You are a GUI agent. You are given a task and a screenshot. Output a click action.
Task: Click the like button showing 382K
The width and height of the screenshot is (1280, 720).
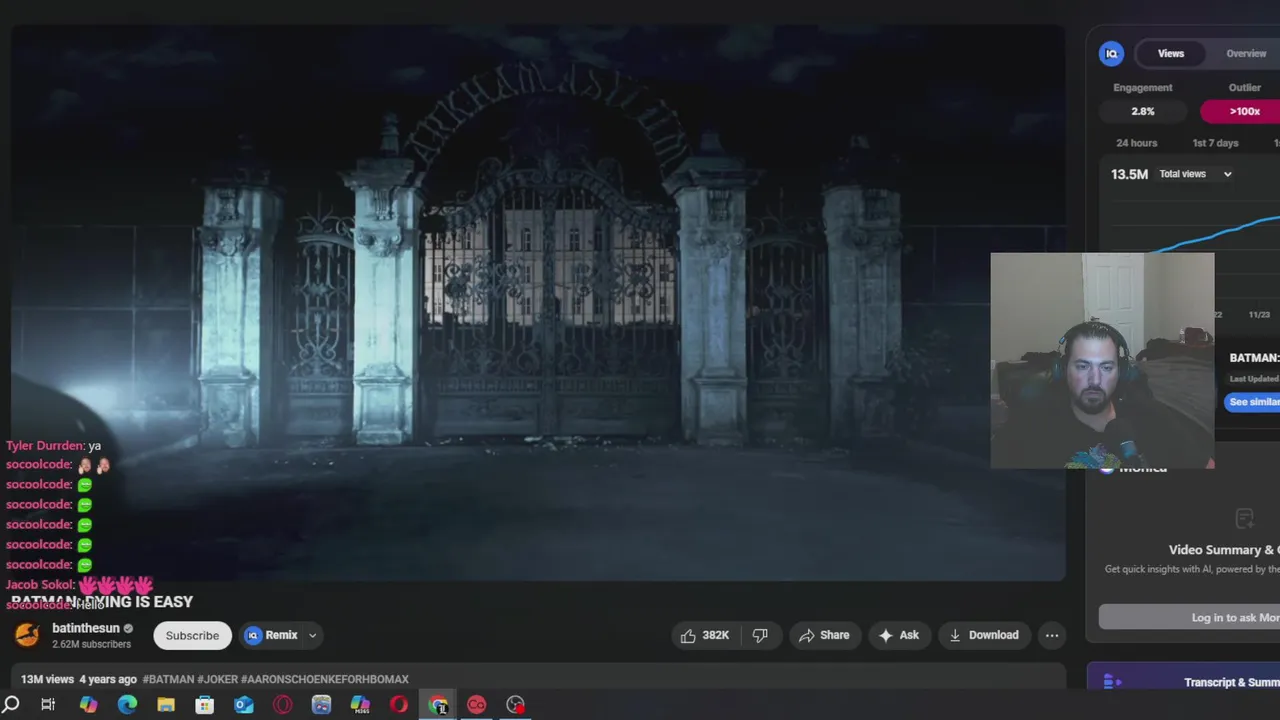point(705,635)
